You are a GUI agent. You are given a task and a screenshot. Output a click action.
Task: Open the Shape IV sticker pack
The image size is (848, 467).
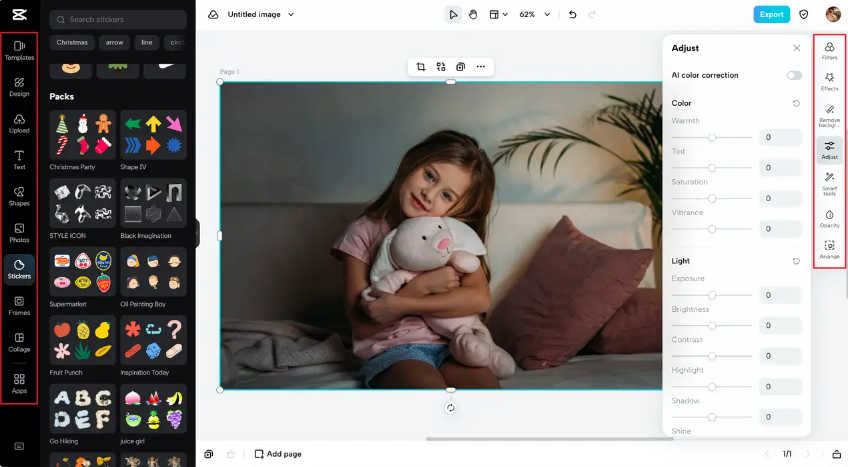tap(153, 135)
